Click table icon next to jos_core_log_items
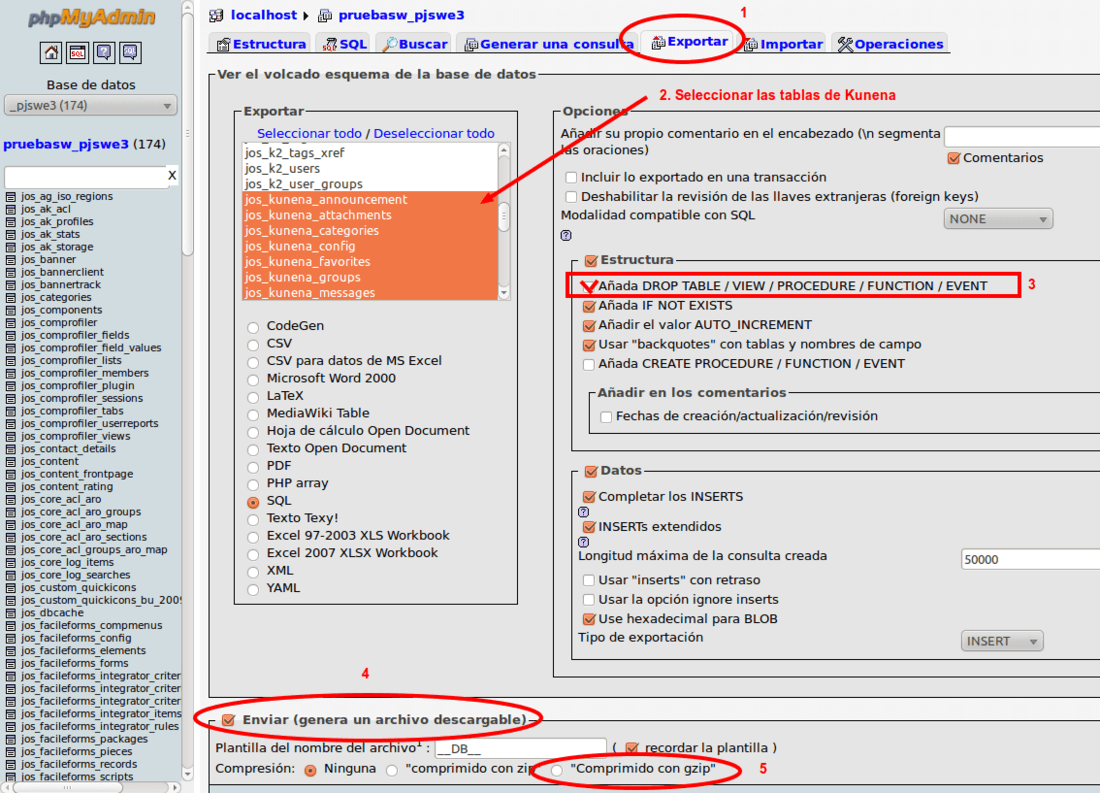The height and width of the screenshot is (793, 1100). pos(11,562)
